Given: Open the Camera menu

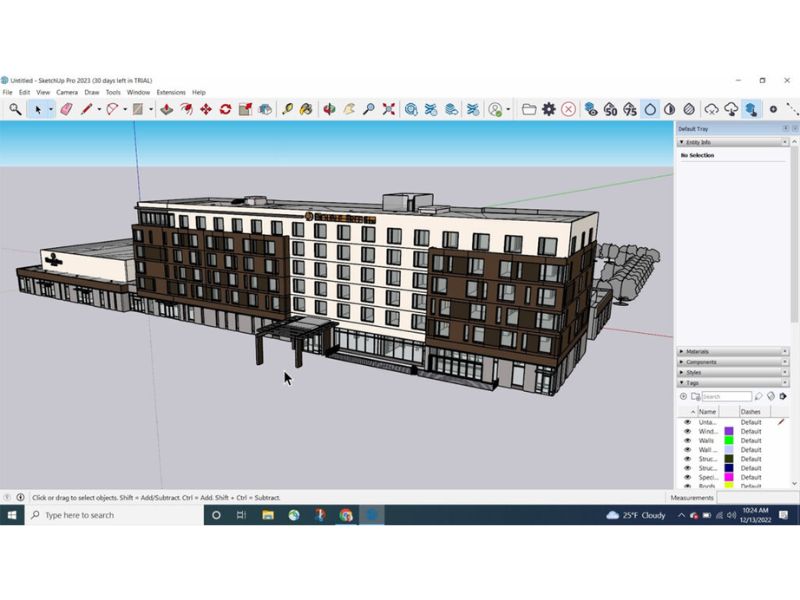Looking at the screenshot, I should [x=67, y=92].
